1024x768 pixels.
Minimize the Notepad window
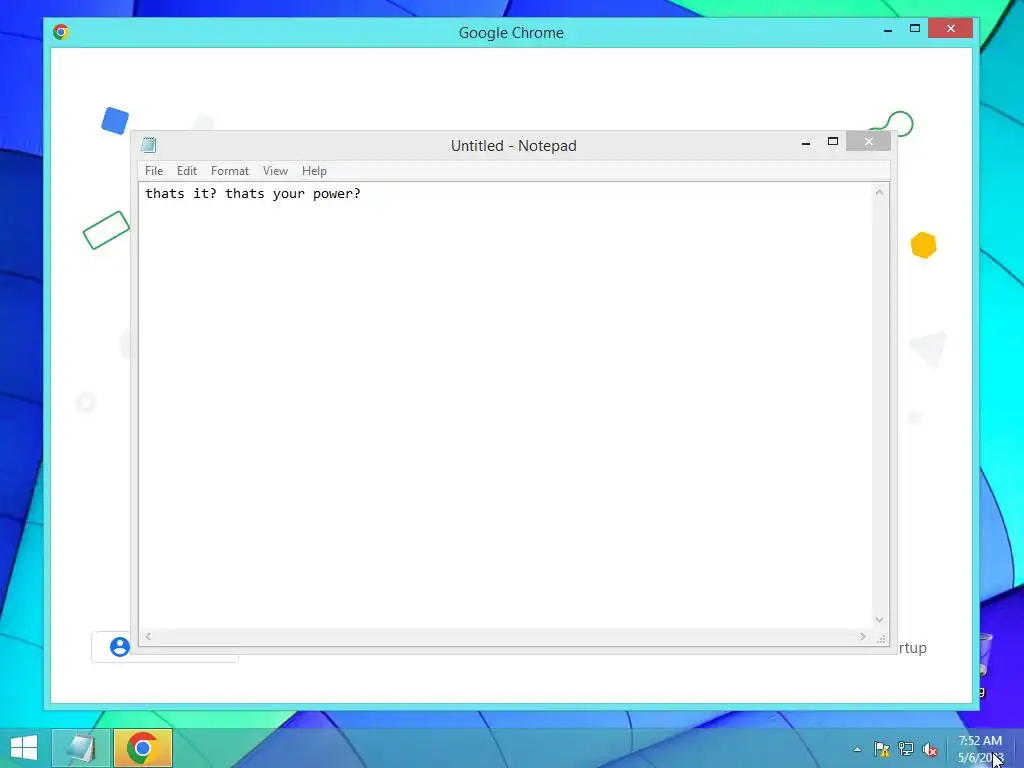coord(806,142)
